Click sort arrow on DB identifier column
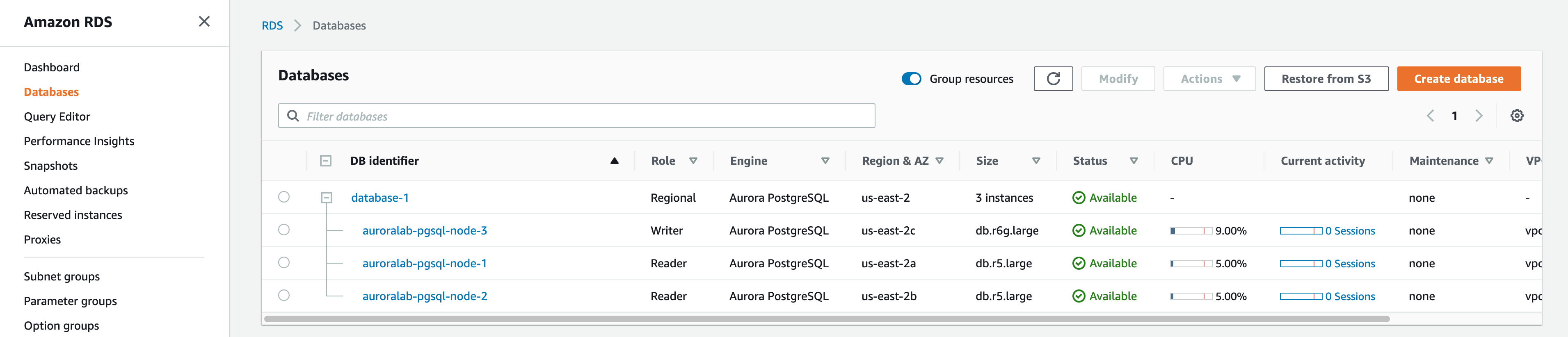Screen dimensions: 1568x337 (x=614, y=161)
